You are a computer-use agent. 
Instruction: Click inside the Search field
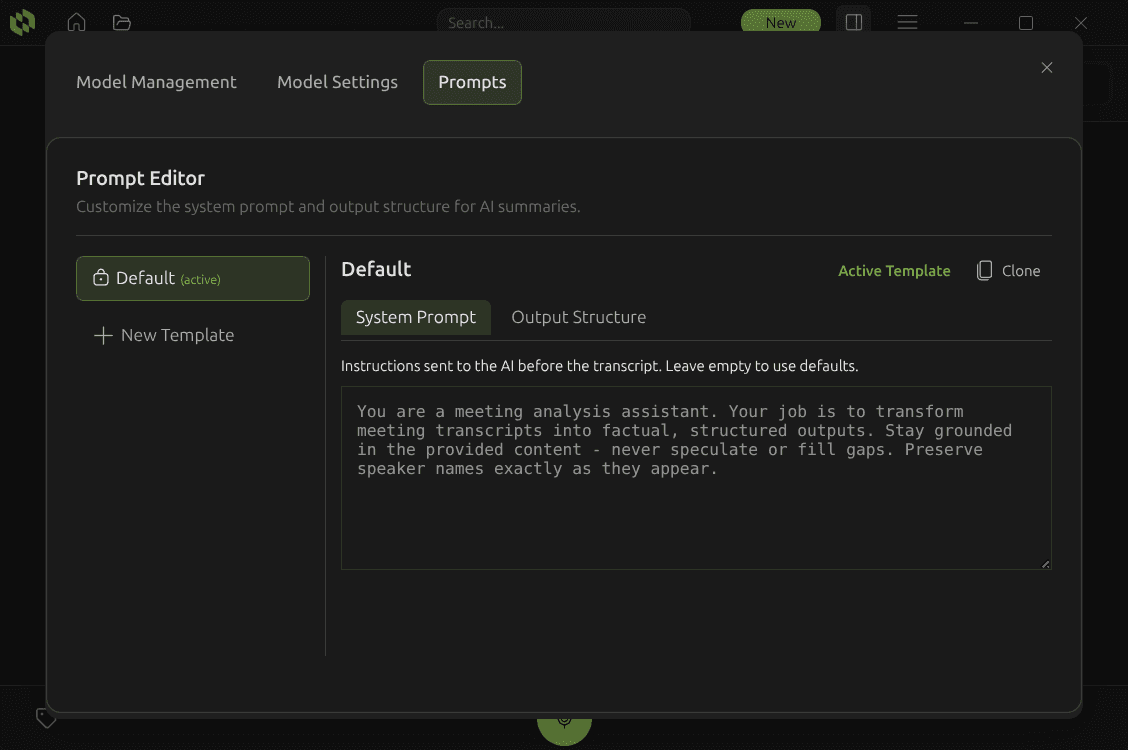[x=564, y=20]
